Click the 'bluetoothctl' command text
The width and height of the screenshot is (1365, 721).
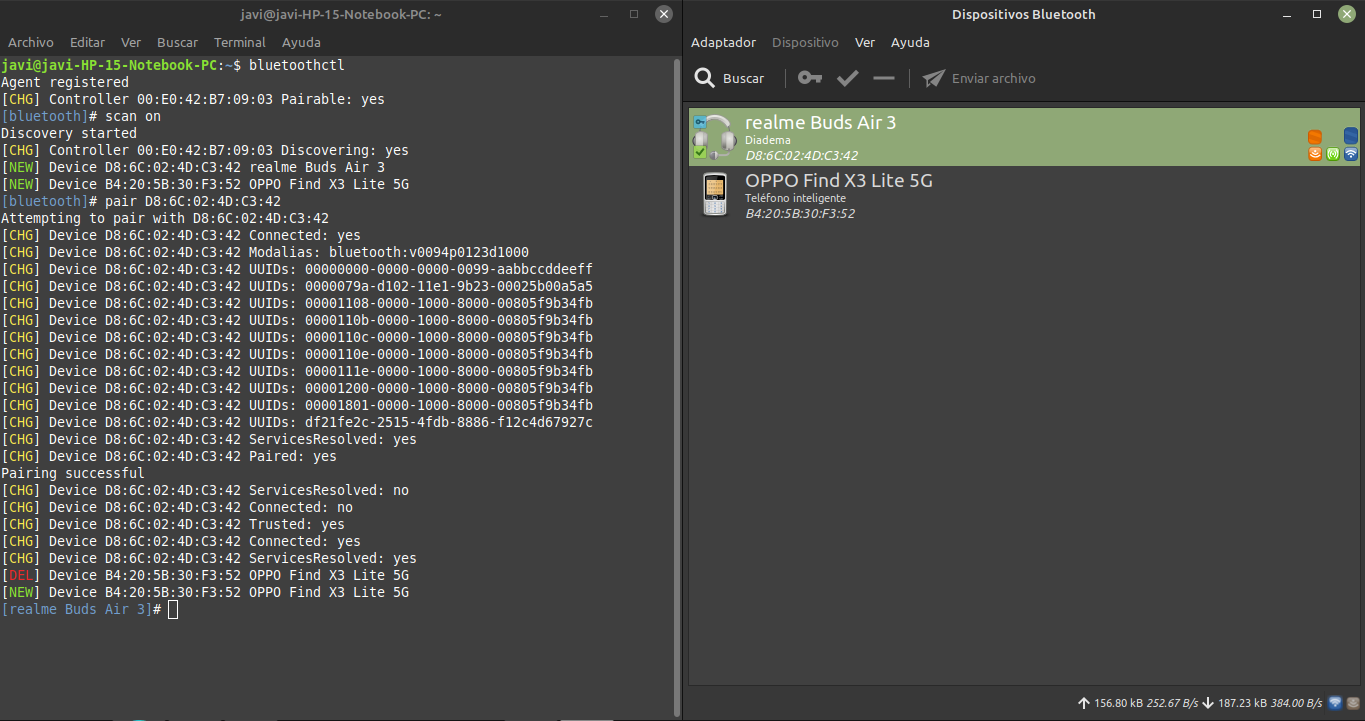click(297, 65)
